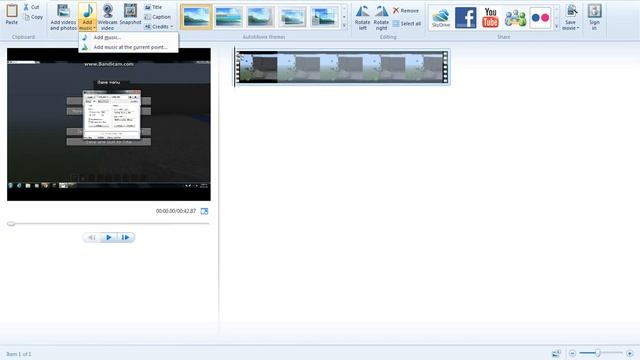The height and width of the screenshot is (360, 640).
Task: Click the video preview monitor
Action: (x=109, y=124)
